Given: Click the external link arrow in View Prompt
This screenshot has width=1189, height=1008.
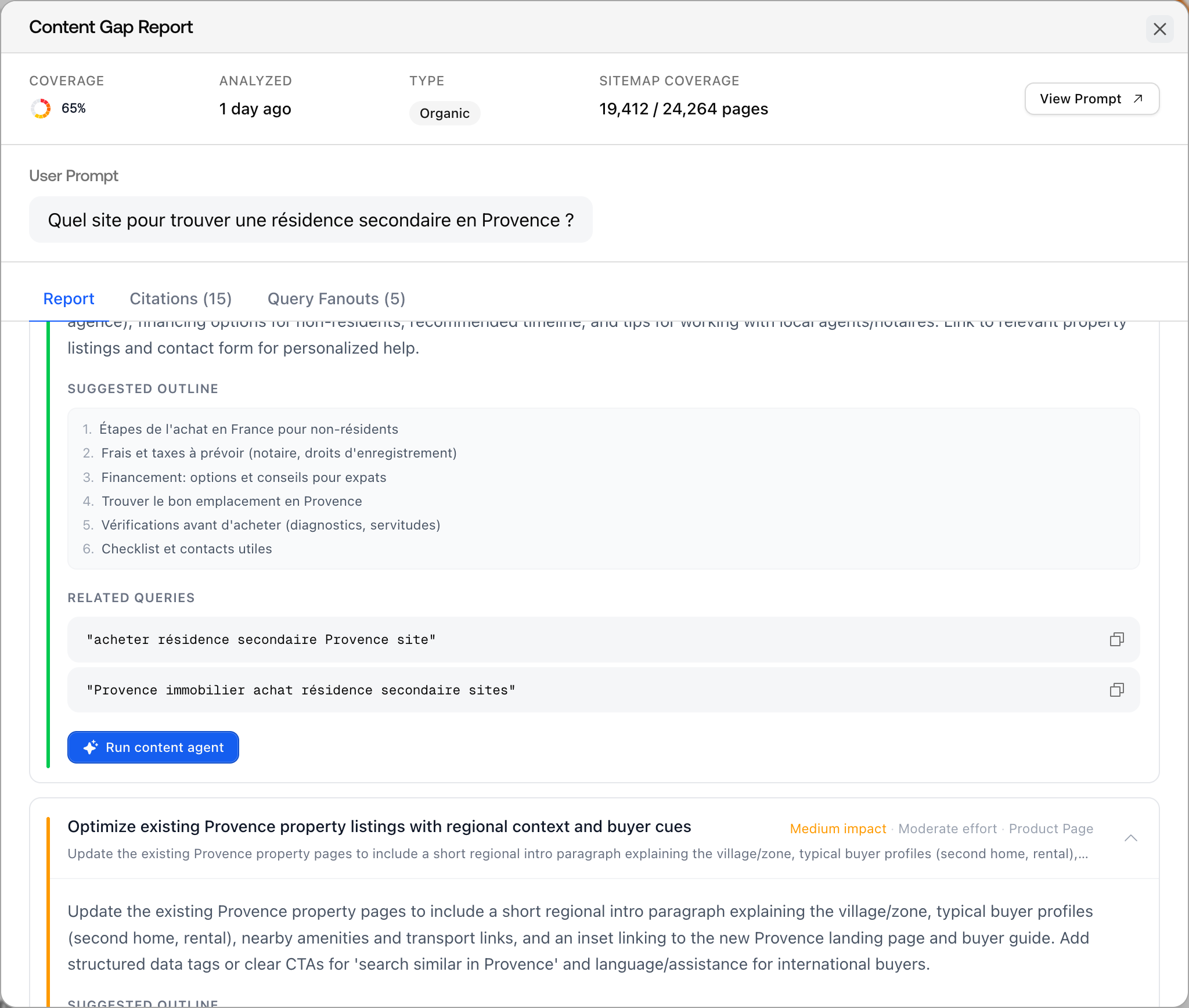Looking at the screenshot, I should click(x=1138, y=99).
